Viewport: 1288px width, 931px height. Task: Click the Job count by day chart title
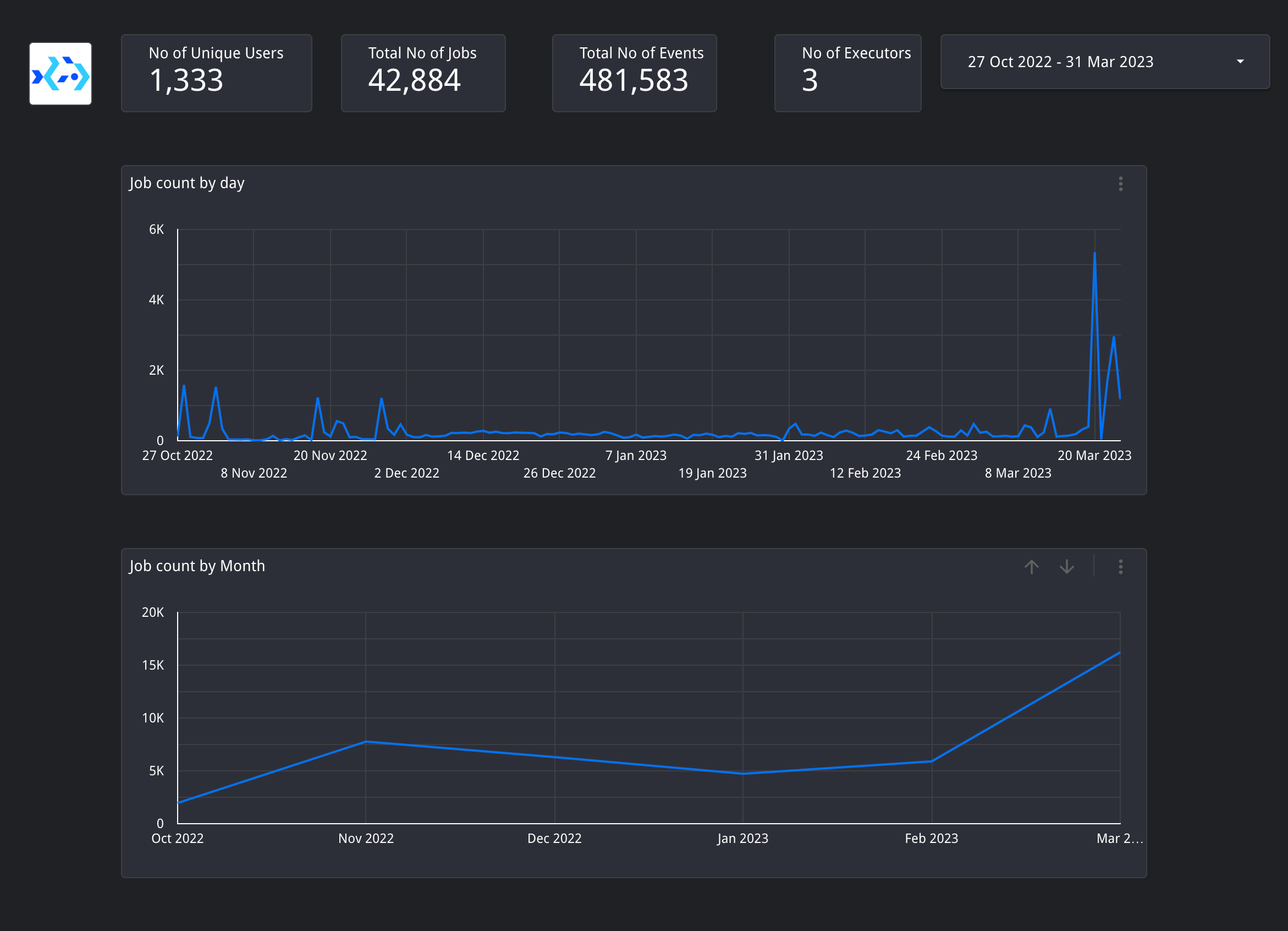(187, 183)
